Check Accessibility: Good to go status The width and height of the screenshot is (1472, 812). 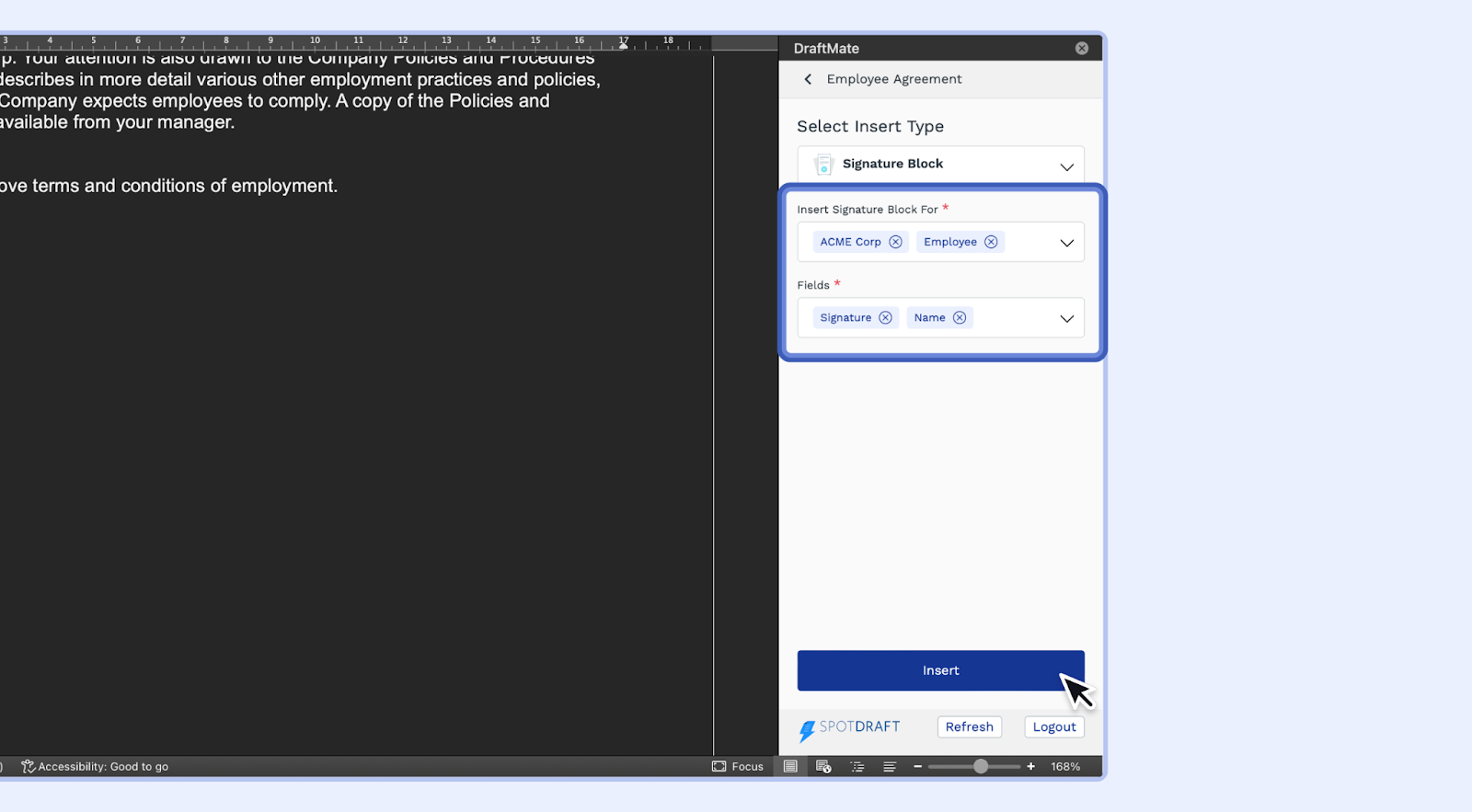click(x=95, y=766)
